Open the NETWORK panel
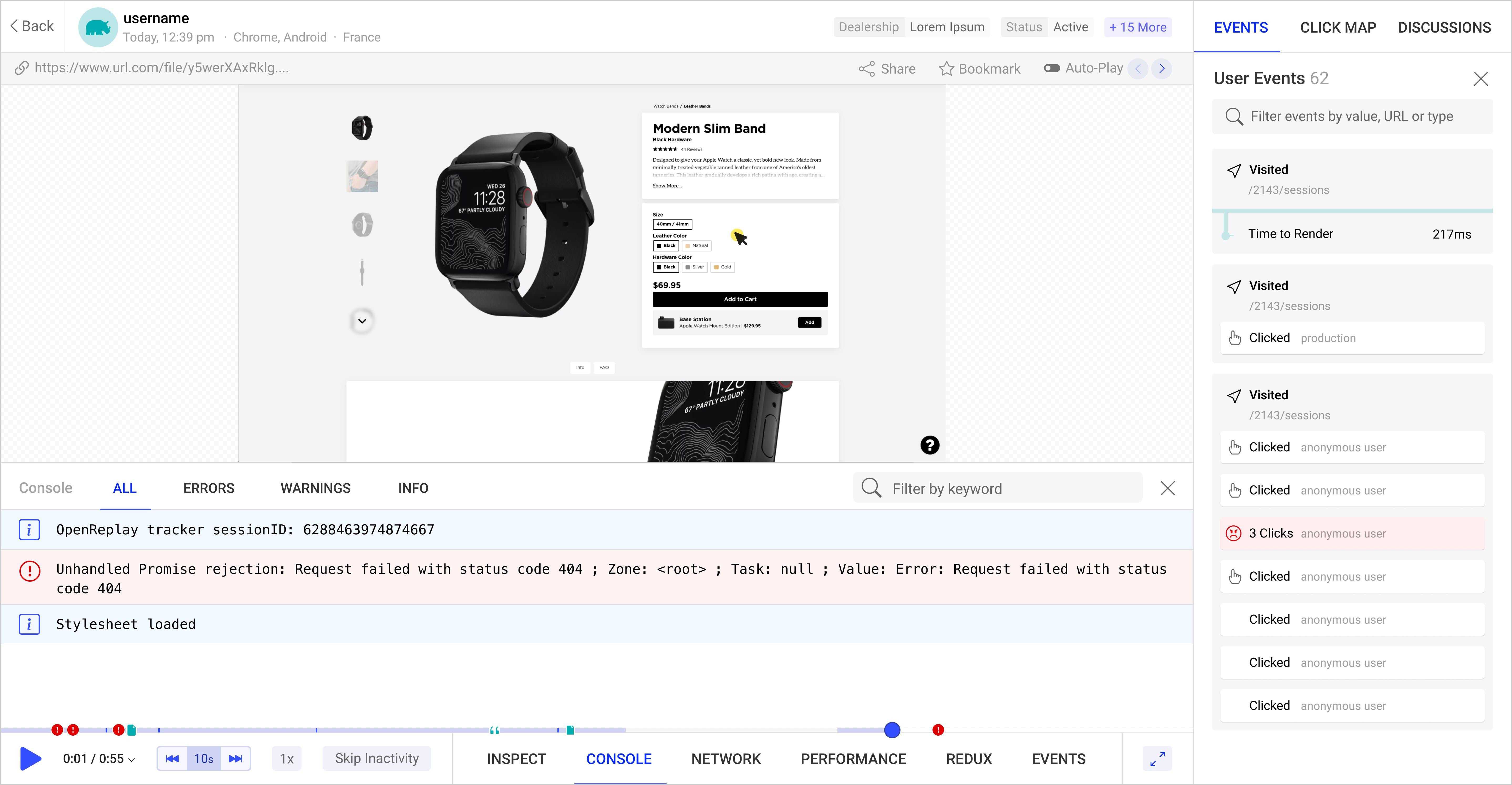This screenshot has width=1512, height=785. pos(726,758)
